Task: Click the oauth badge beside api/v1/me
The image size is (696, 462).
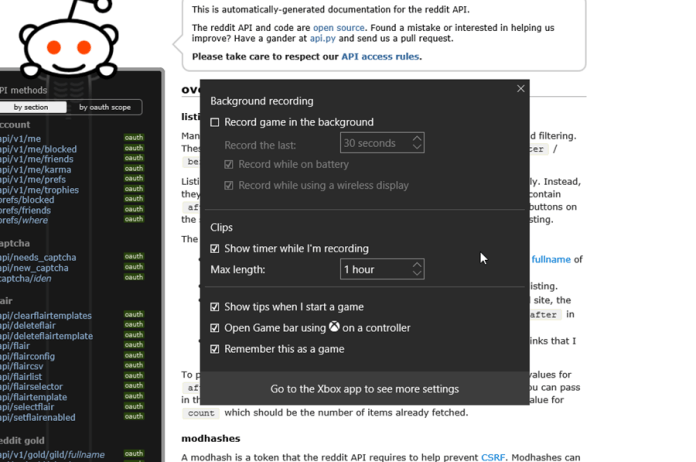Action: tap(134, 138)
